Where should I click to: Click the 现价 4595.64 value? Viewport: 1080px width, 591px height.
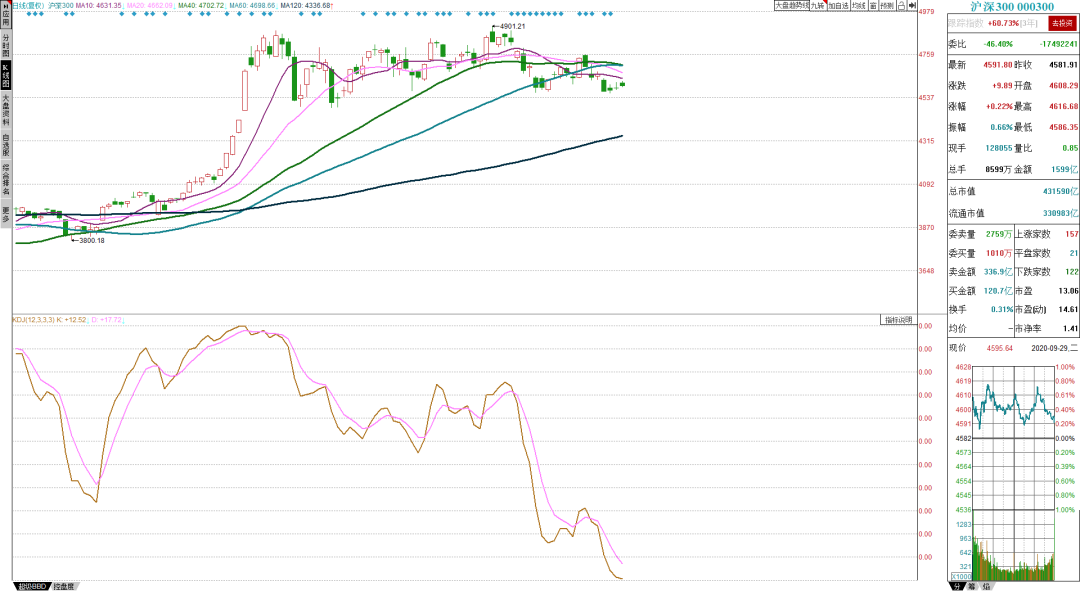[x=999, y=349]
